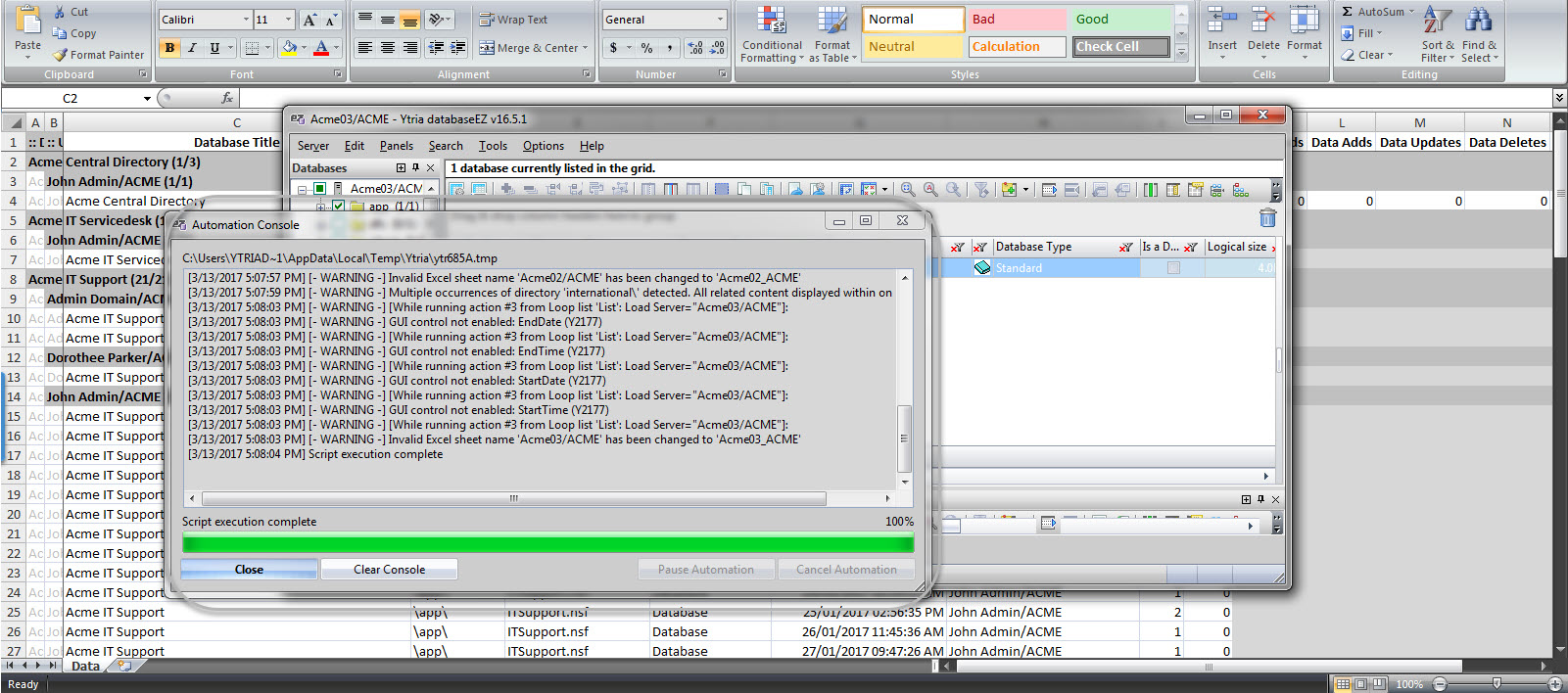
Task: Apply italic formatting in Excel ribbon
Action: (192, 47)
